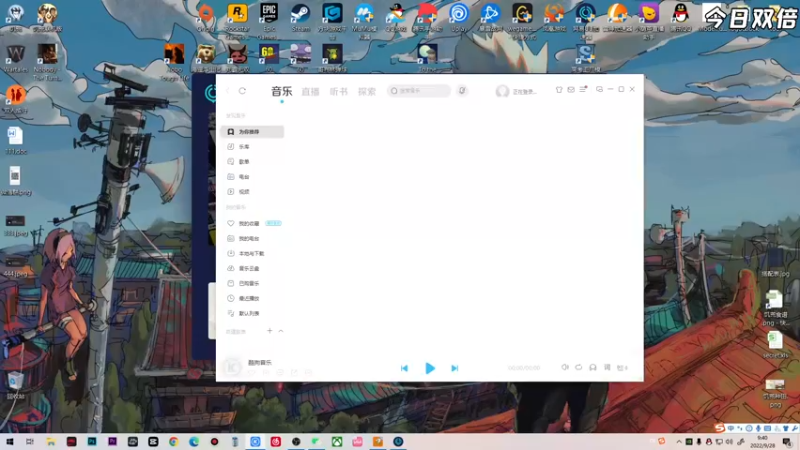
Task: Click the taskbar clock and date
Action: 763,442
